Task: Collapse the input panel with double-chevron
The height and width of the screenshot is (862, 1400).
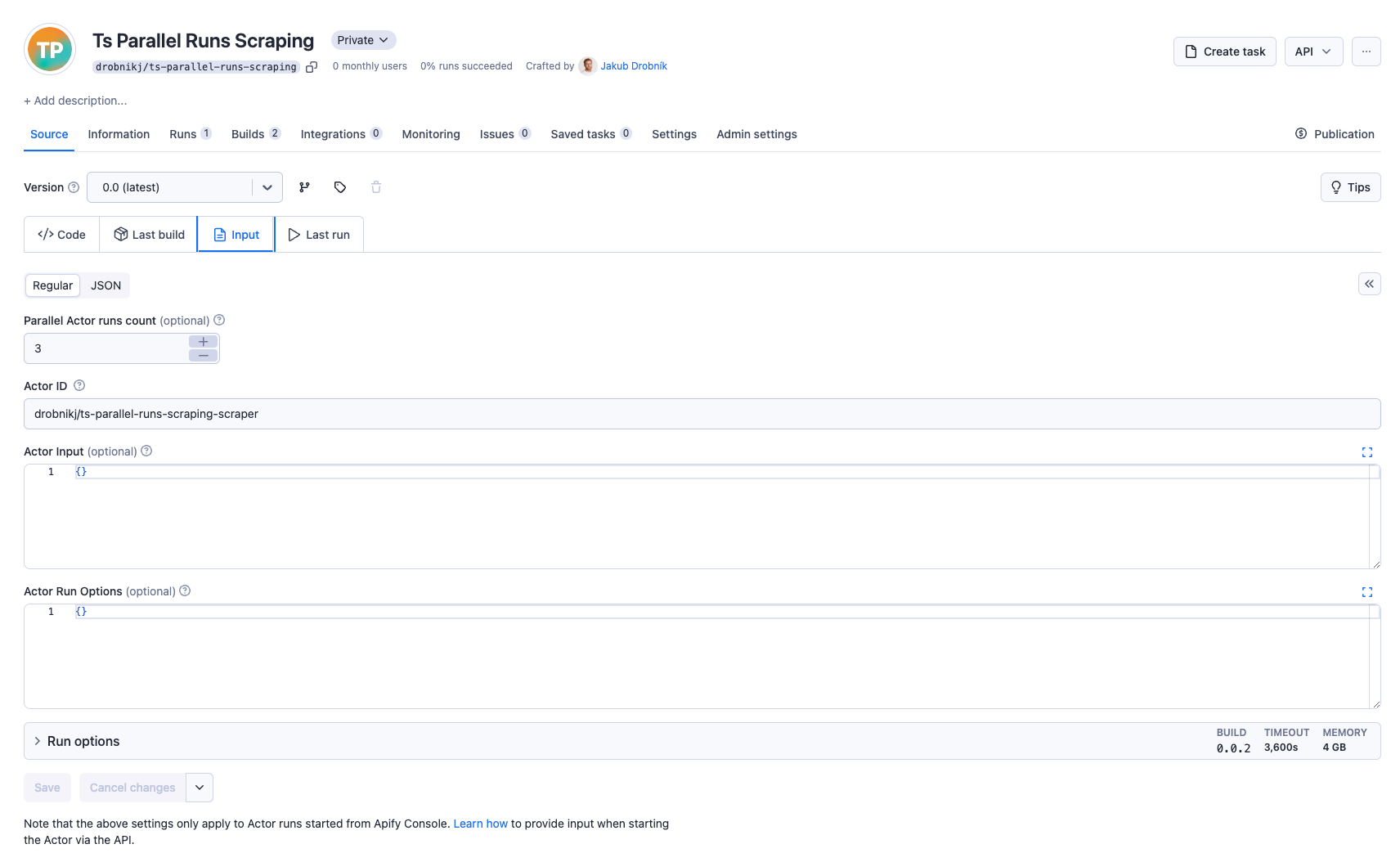Action: (1369, 284)
